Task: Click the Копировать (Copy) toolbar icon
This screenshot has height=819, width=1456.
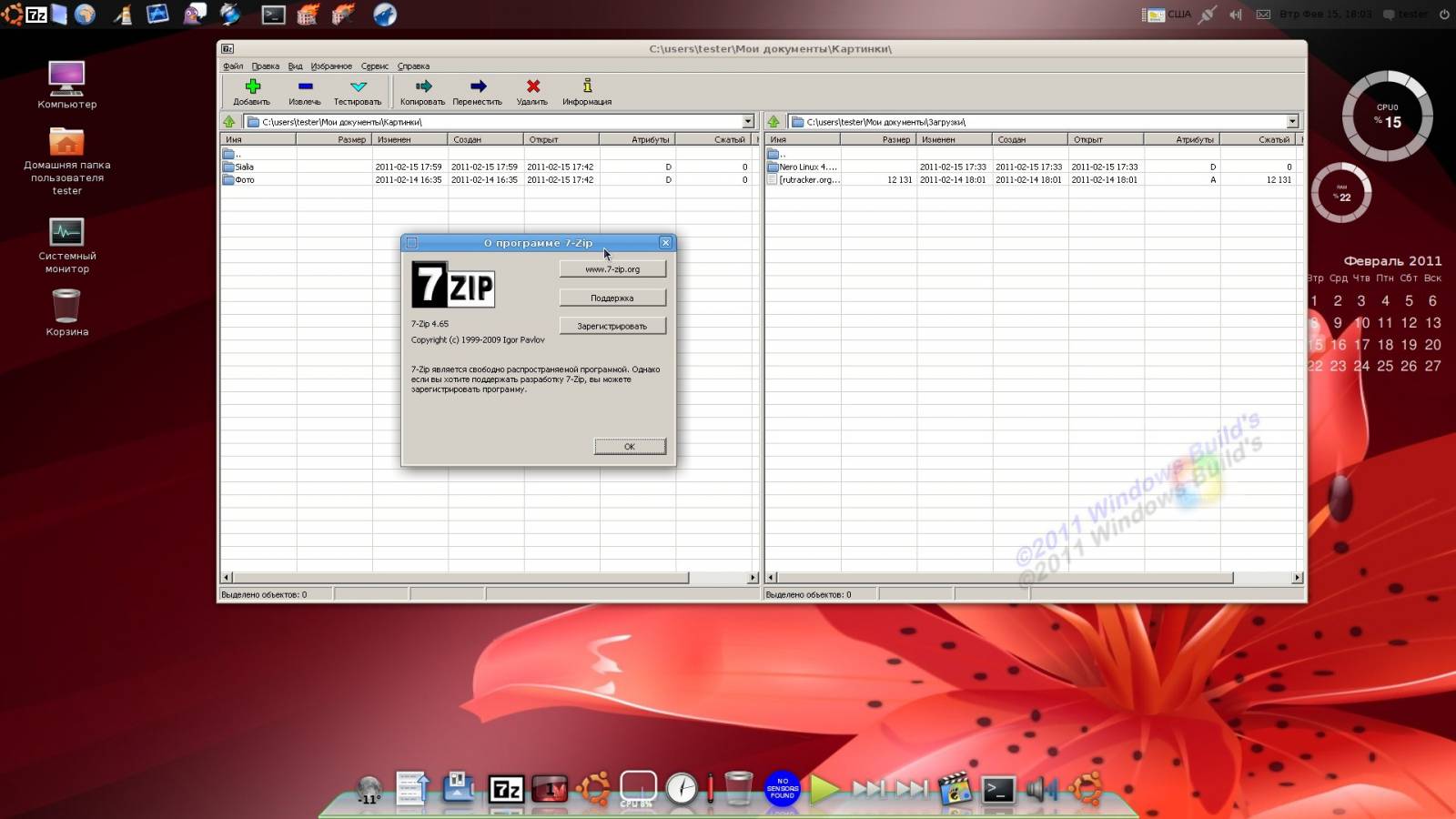Action: [x=423, y=86]
